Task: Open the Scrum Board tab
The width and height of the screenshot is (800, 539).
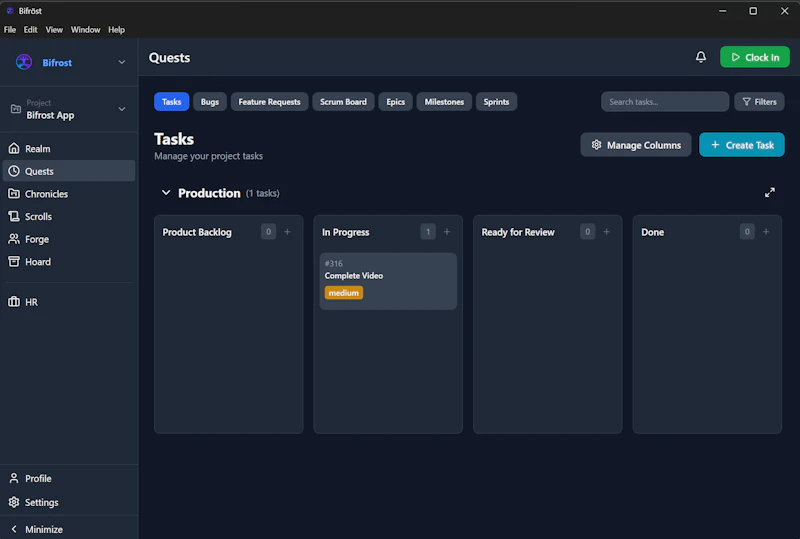Action: pos(343,102)
